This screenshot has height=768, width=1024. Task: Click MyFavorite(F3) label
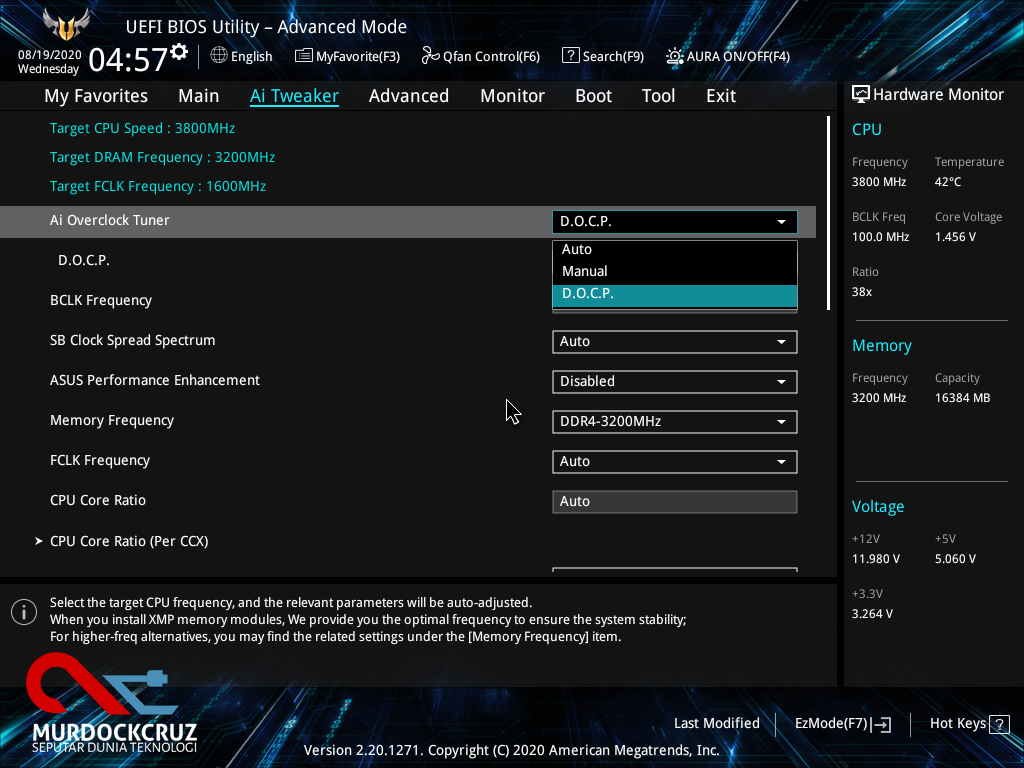[358, 57]
